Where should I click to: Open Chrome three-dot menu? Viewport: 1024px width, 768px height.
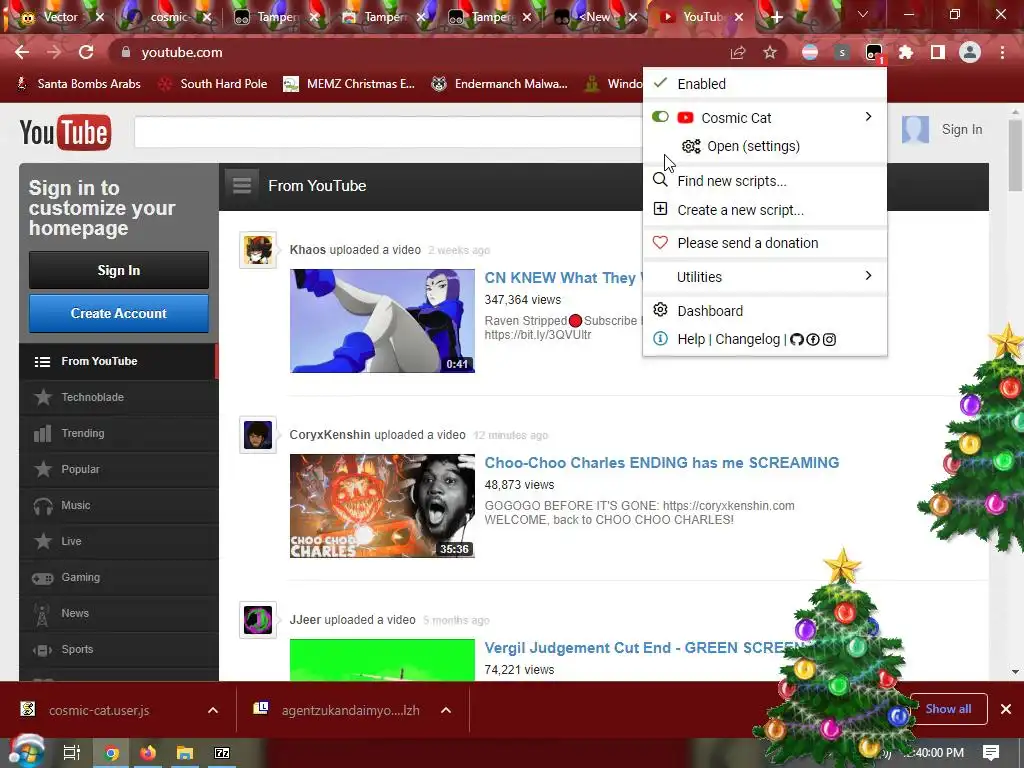[x=1002, y=52]
